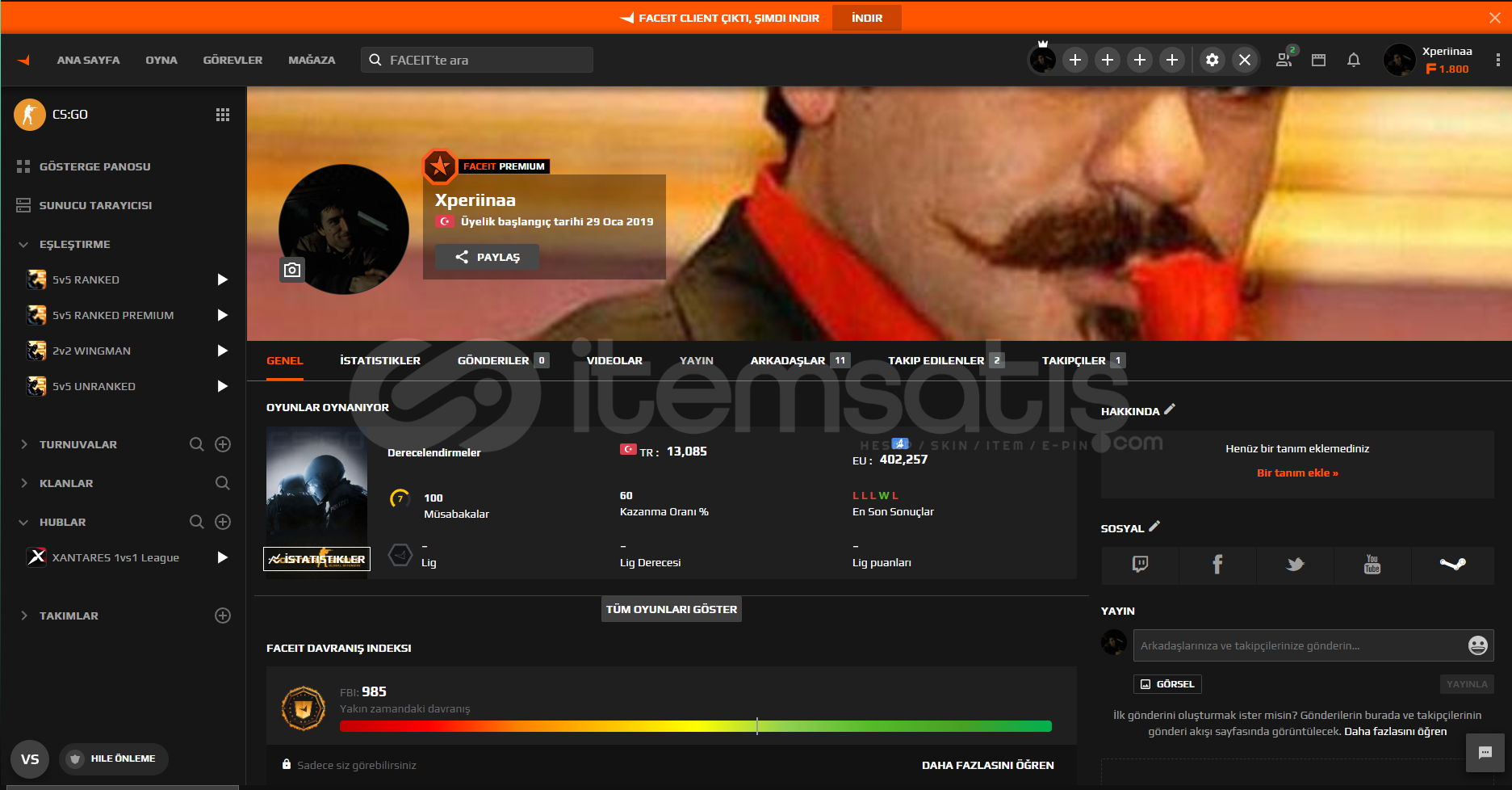This screenshot has height=790, width=1512.
Task: Play 5v5 RANKED PREMIUM arrow
Action: (223, 315)
